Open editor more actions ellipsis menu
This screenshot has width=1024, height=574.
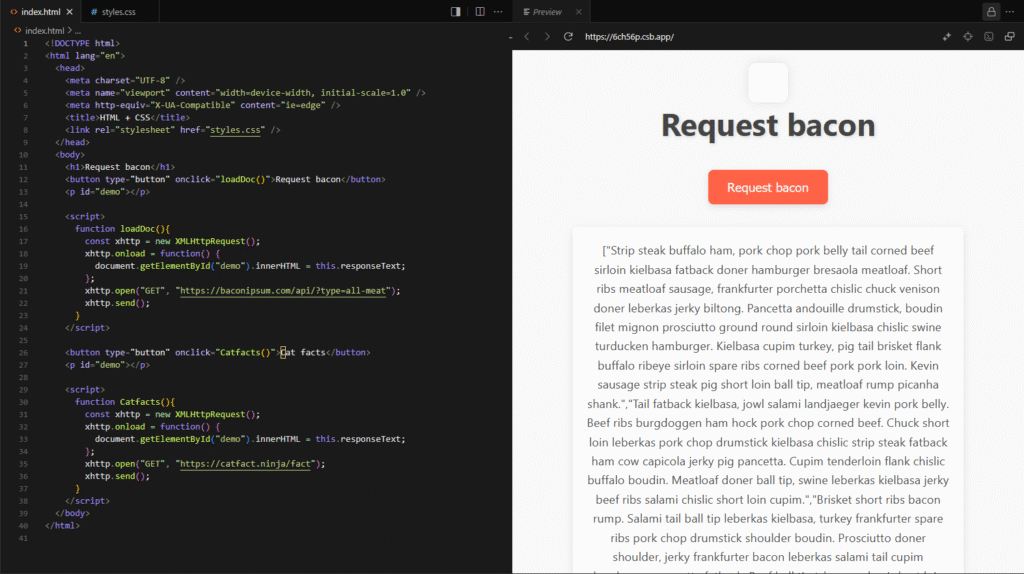[498, 12]
